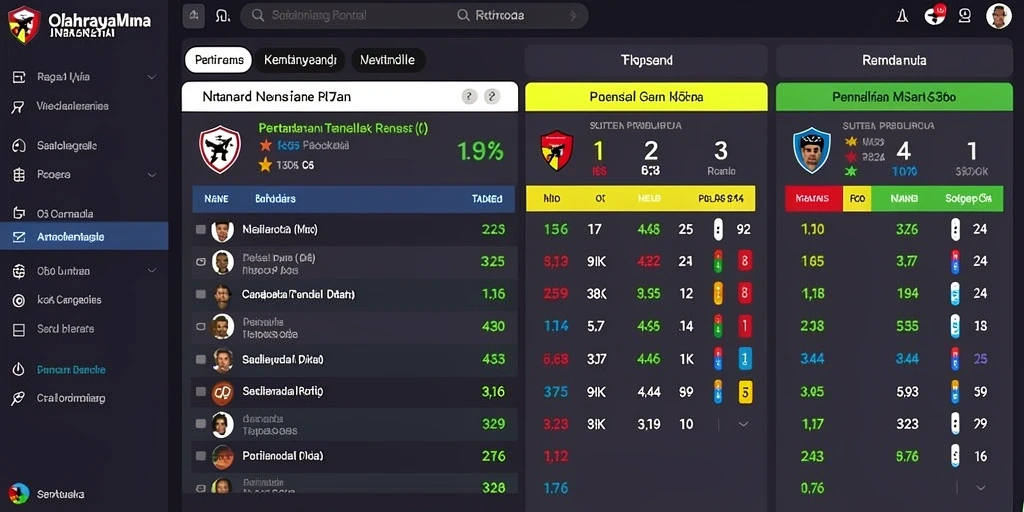Tick the checkbox beside Canagoeta Tendel Dtah
The height and width of the screenshot is (512, 1024).
200,295
